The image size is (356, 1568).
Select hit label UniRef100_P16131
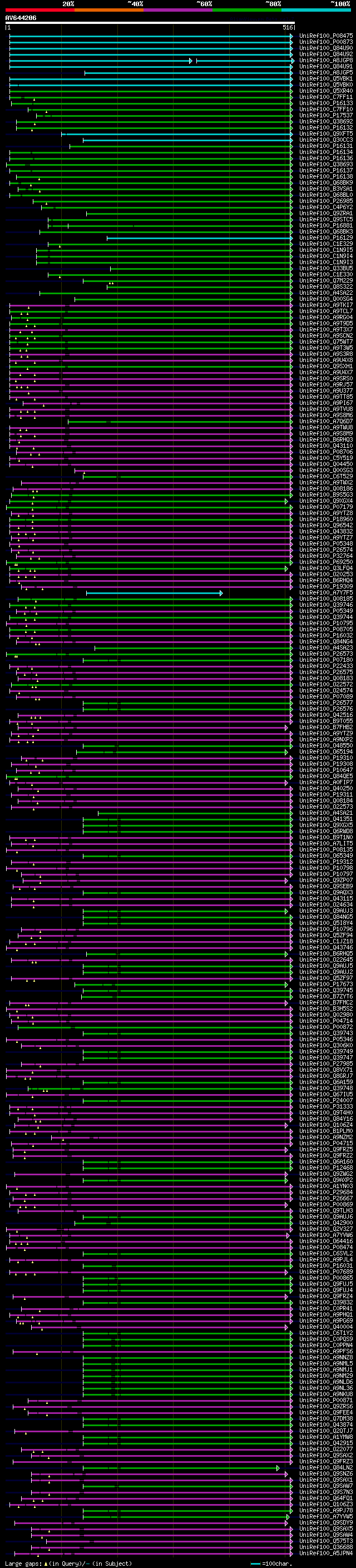click(x=325, y=146)
